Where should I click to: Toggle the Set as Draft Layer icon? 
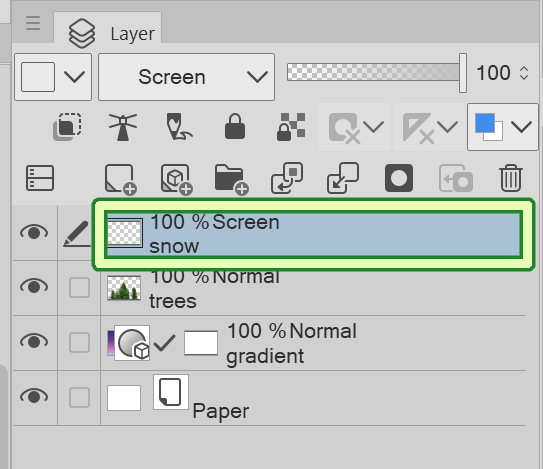(x=179, y=127)
